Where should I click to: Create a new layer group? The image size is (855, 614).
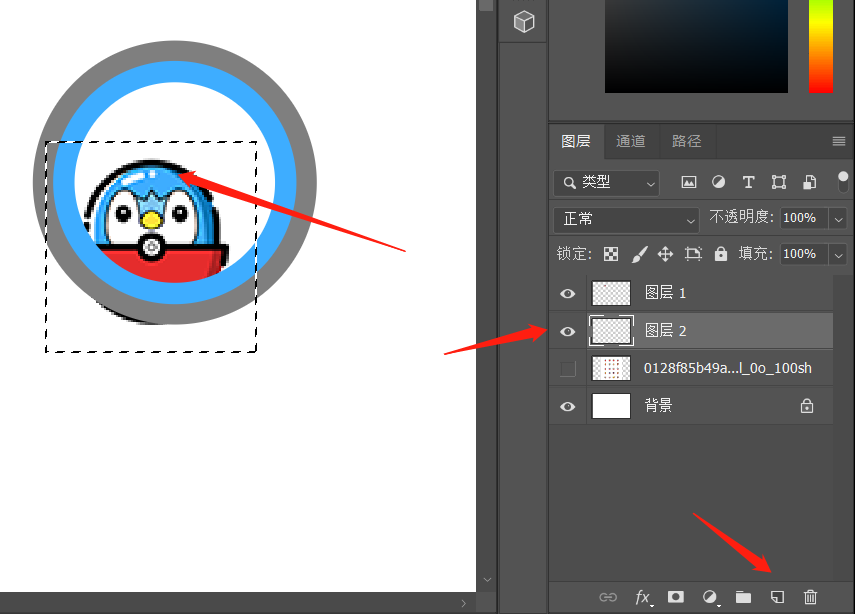(743, 597)
